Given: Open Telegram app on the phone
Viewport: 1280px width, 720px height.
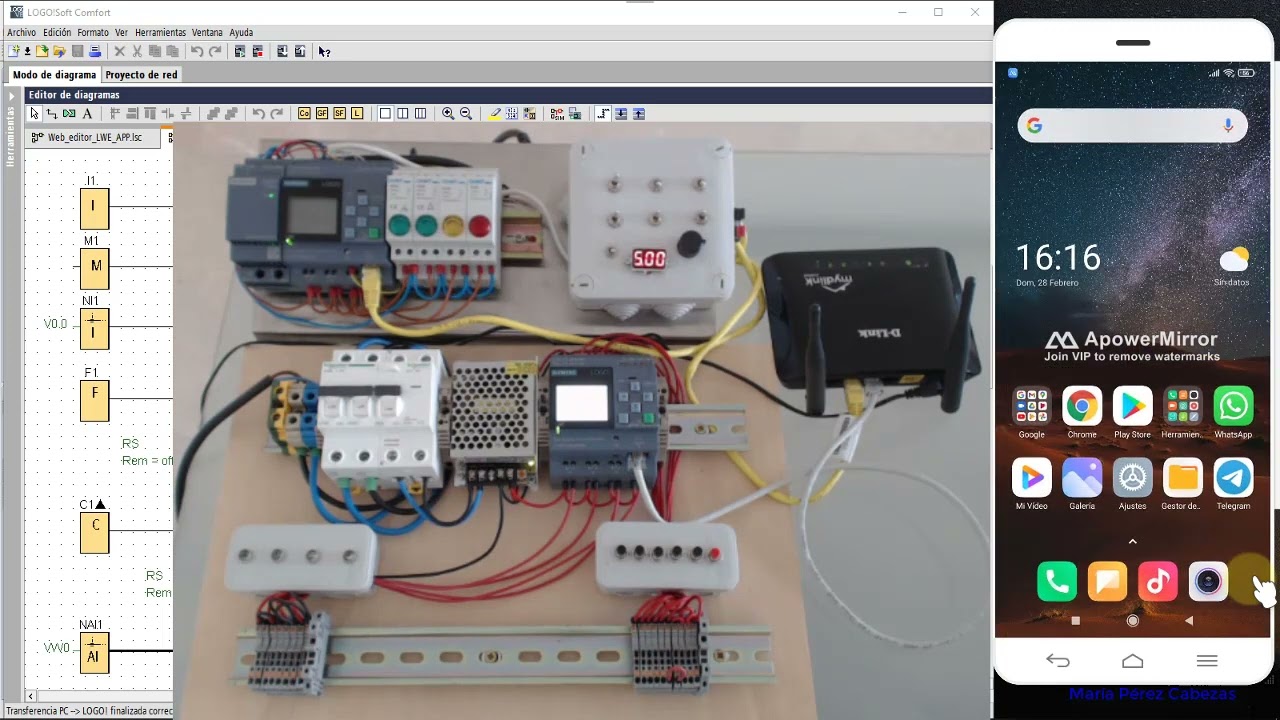Looking at the screenshot, I should (1233, 478).
